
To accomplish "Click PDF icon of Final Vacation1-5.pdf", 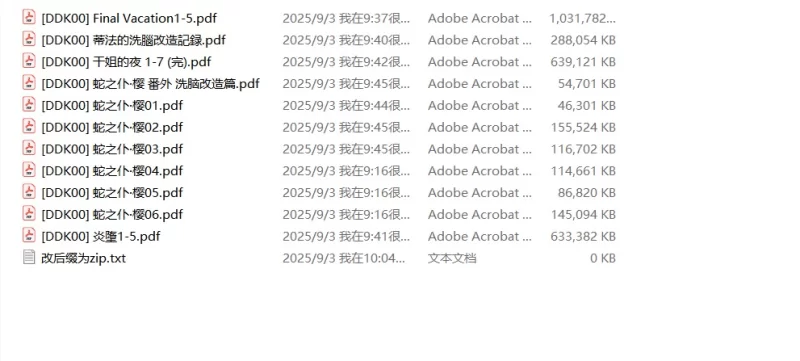I will 29,17.
